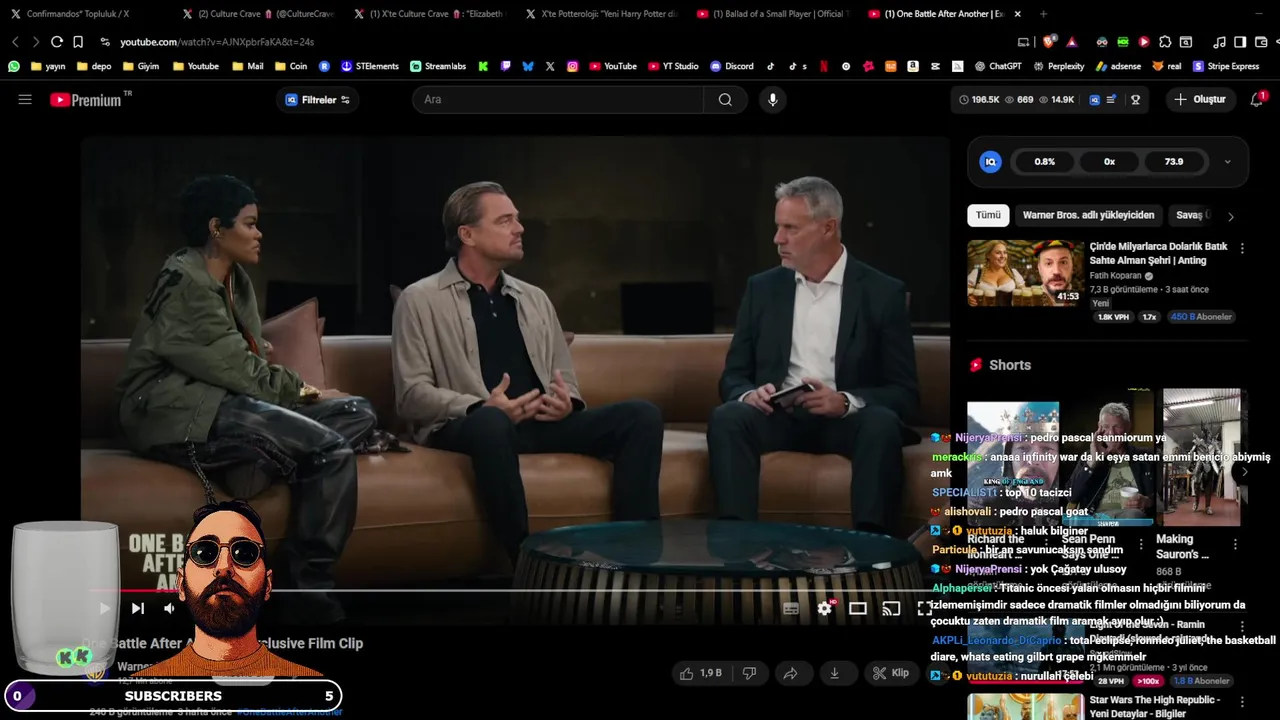Like the video (1,9 B thumbs up)
The image size is (1280, 720).
(700, 673)
